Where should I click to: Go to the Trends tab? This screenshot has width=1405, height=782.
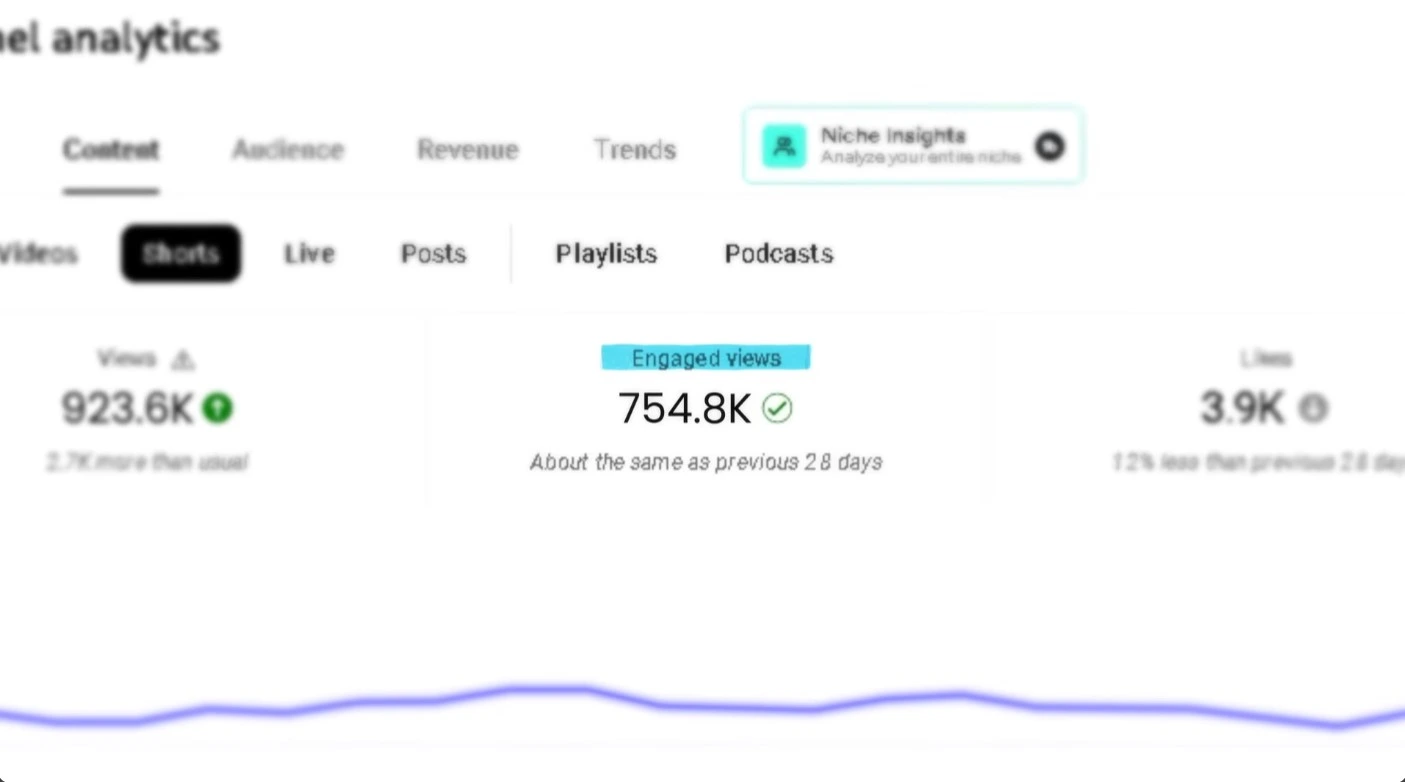click(635, 149)
